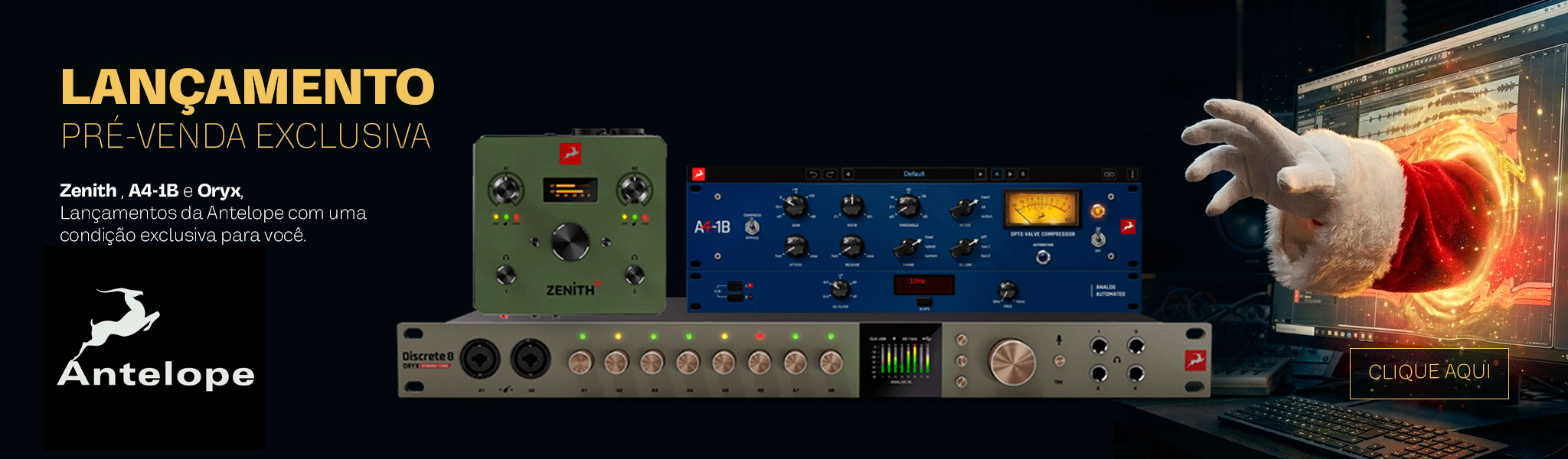Toggle the Compress/Bypass switch on A4-1B

pos(753,227)
